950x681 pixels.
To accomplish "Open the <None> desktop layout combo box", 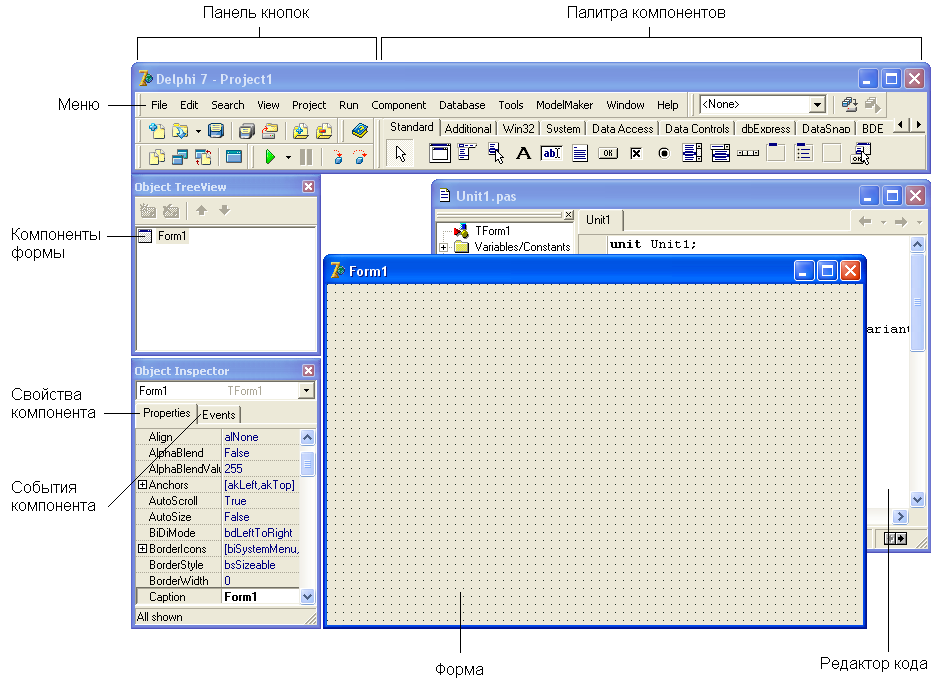I will [x=817, y=105].
